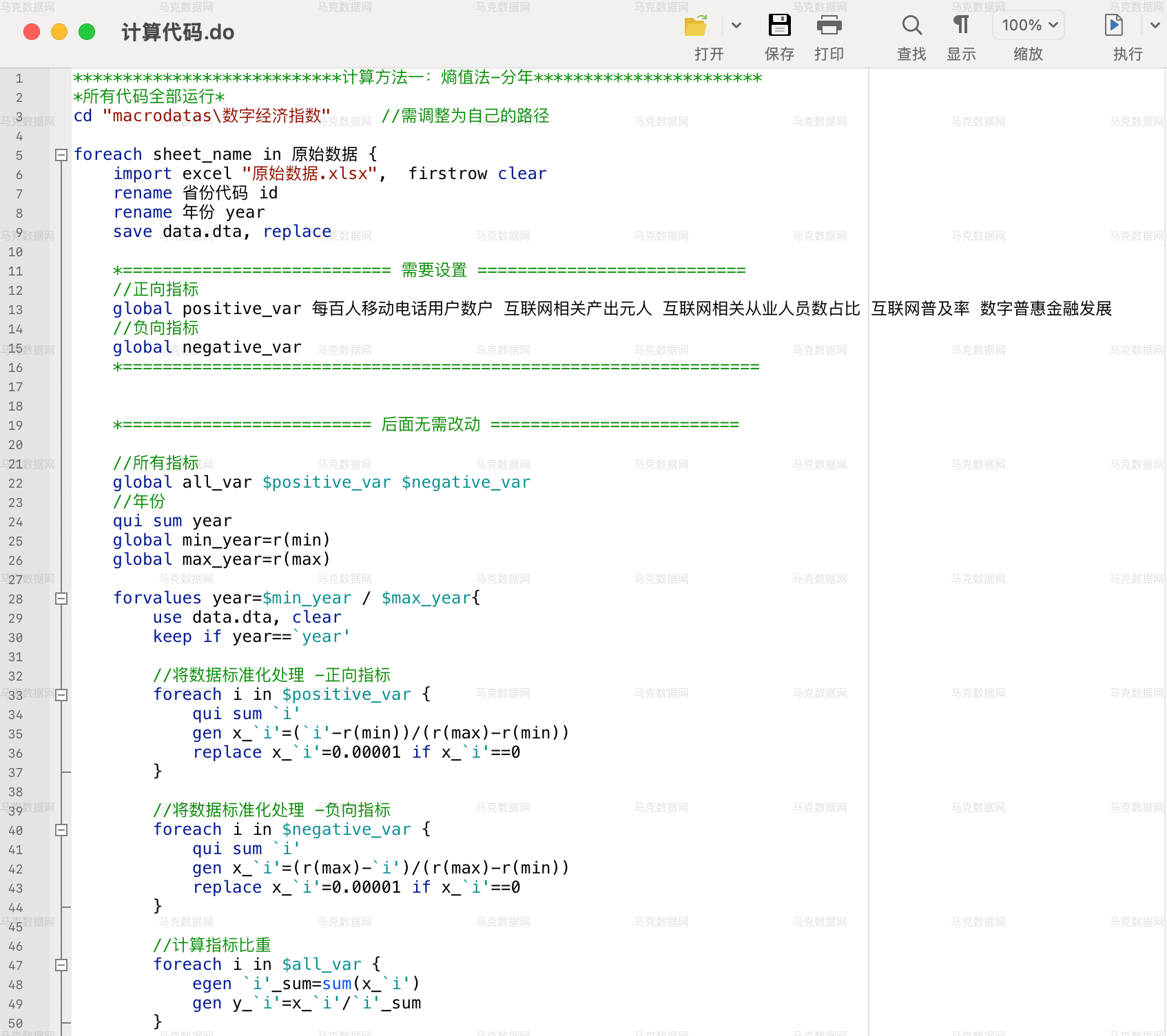Click line number 28 in the gutter
The width and height of the screenshot is (1167, 1036).
[16, 599]
